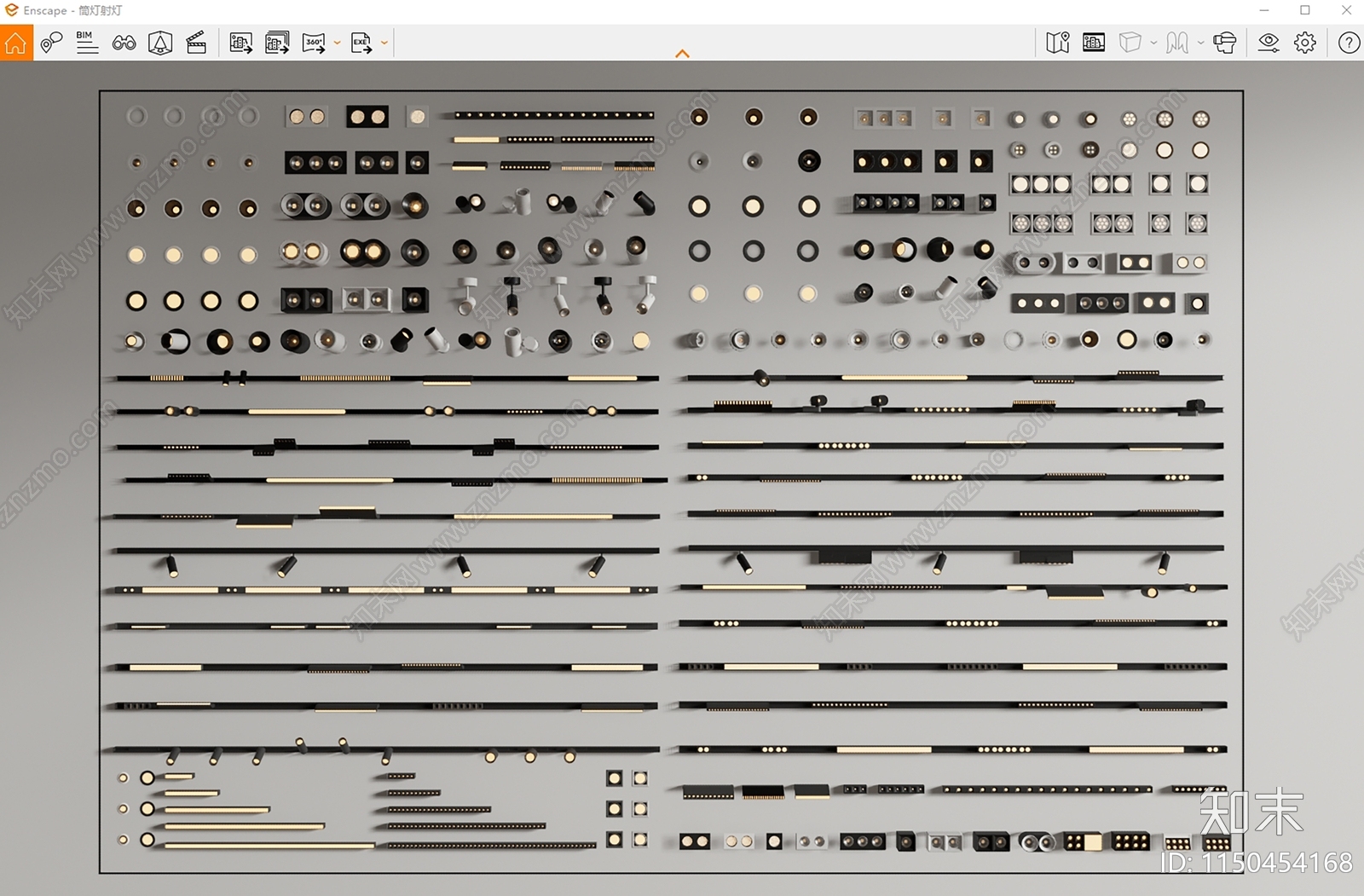Toggle the BIM info panel
The image size is (1364, 896).
(87, 43)
